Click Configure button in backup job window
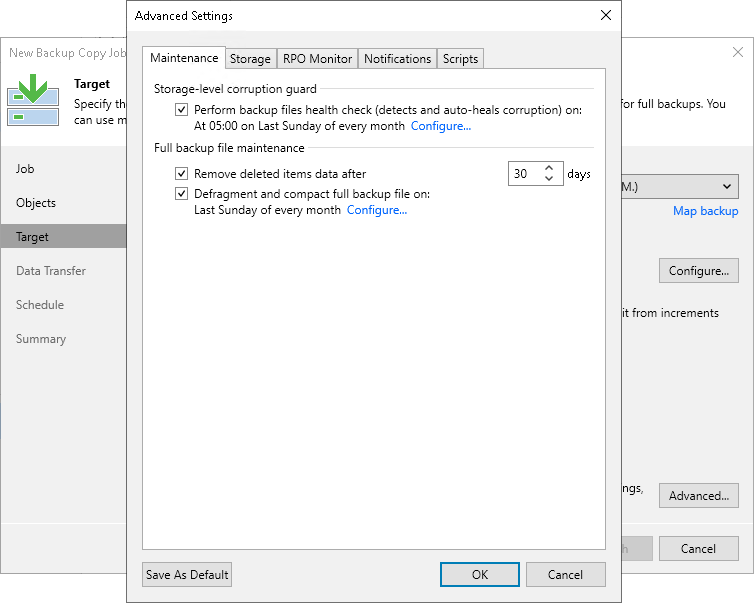754x603 pixels. (x=699, y=271)
